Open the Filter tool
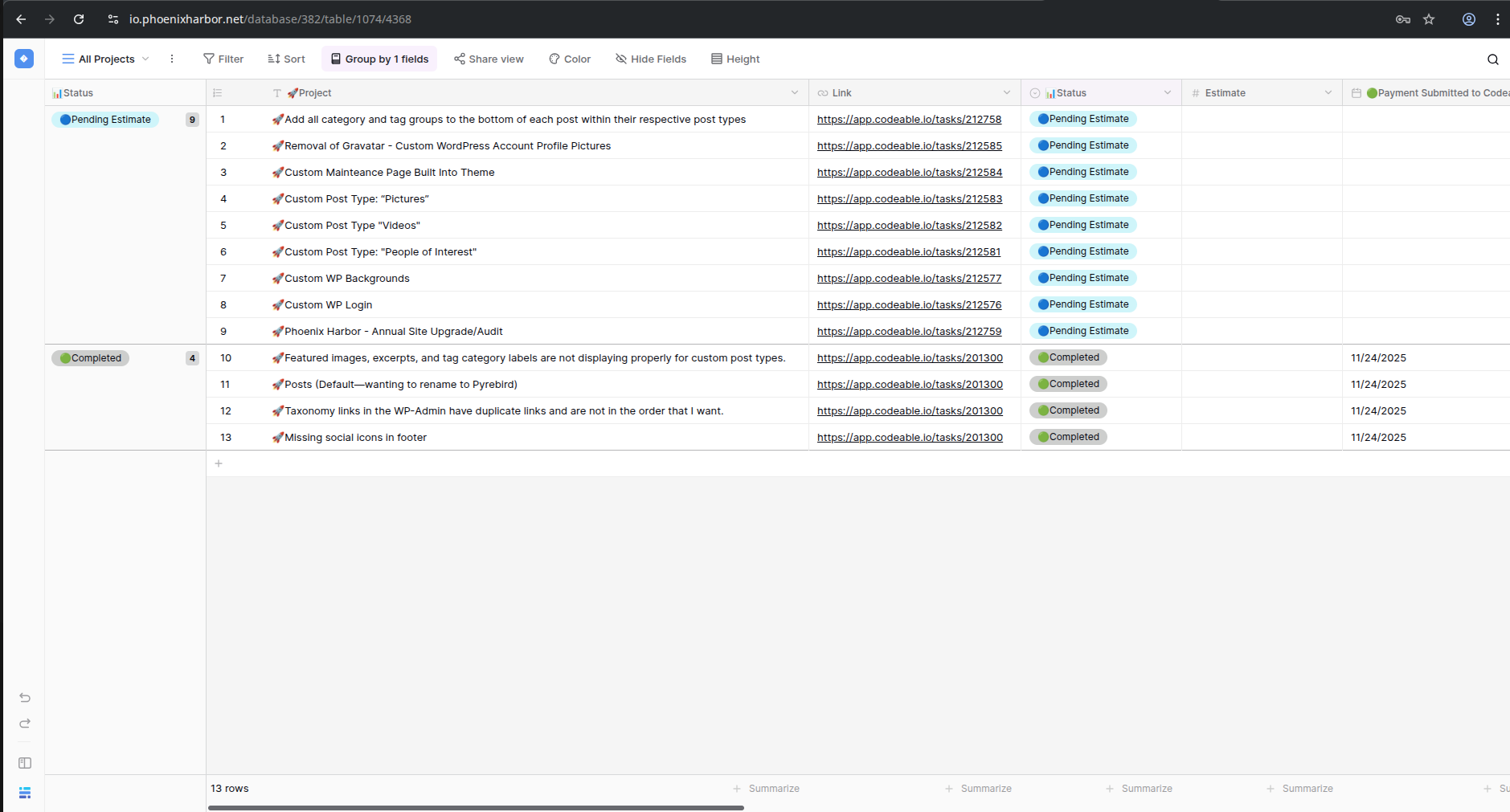 tap(223, 59)
